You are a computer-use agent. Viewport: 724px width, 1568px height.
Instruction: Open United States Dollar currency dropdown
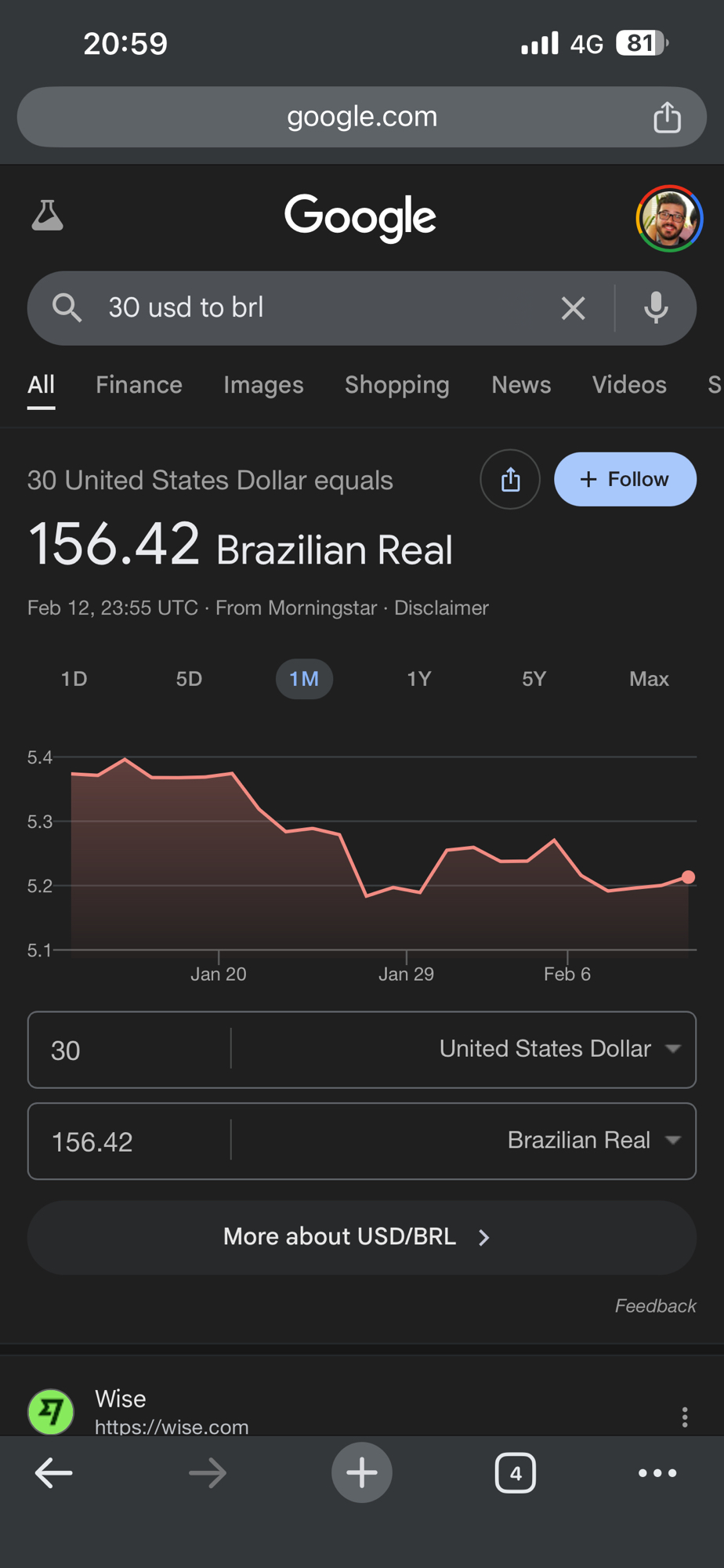pos(558,1049)
